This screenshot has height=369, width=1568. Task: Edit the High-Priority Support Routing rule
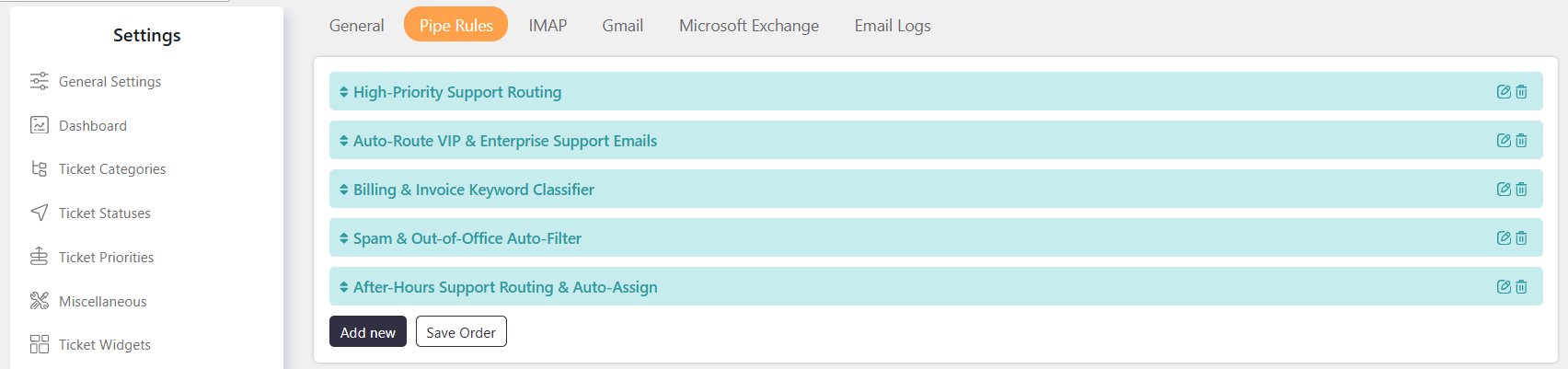coord(1504,92)
